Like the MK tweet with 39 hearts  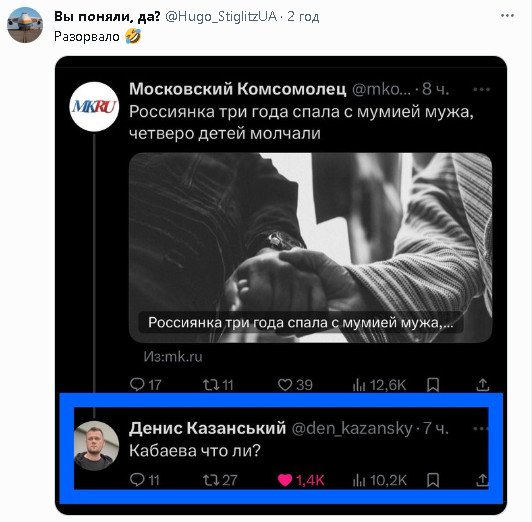tap(285, 385)
